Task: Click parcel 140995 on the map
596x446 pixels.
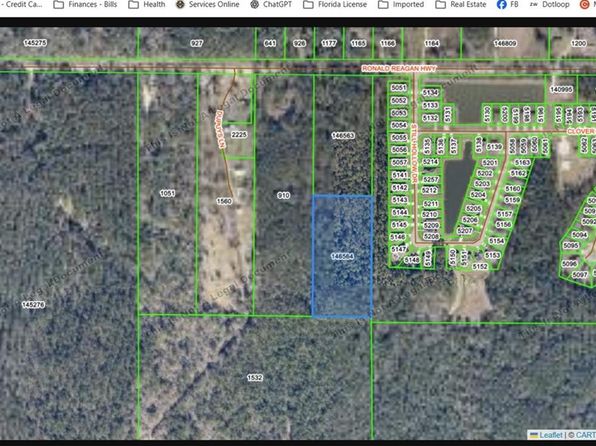Action: pos(561,89)
